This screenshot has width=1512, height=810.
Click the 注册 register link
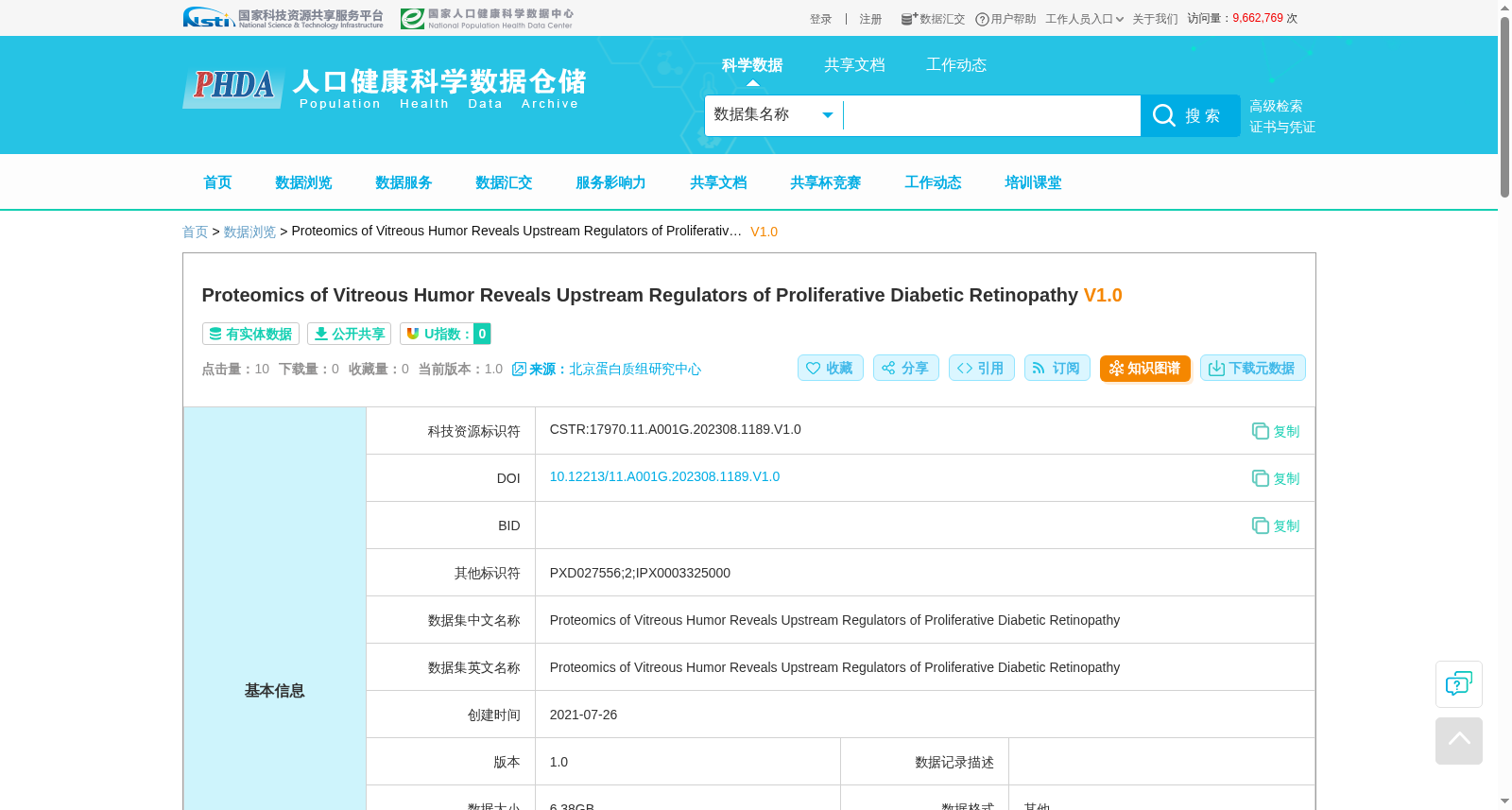pyautogui.click(x=870, y=19)
